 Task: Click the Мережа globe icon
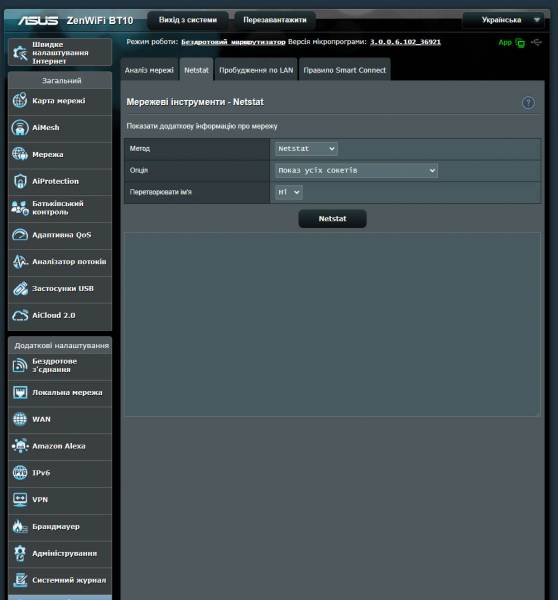tap(20, 154)
